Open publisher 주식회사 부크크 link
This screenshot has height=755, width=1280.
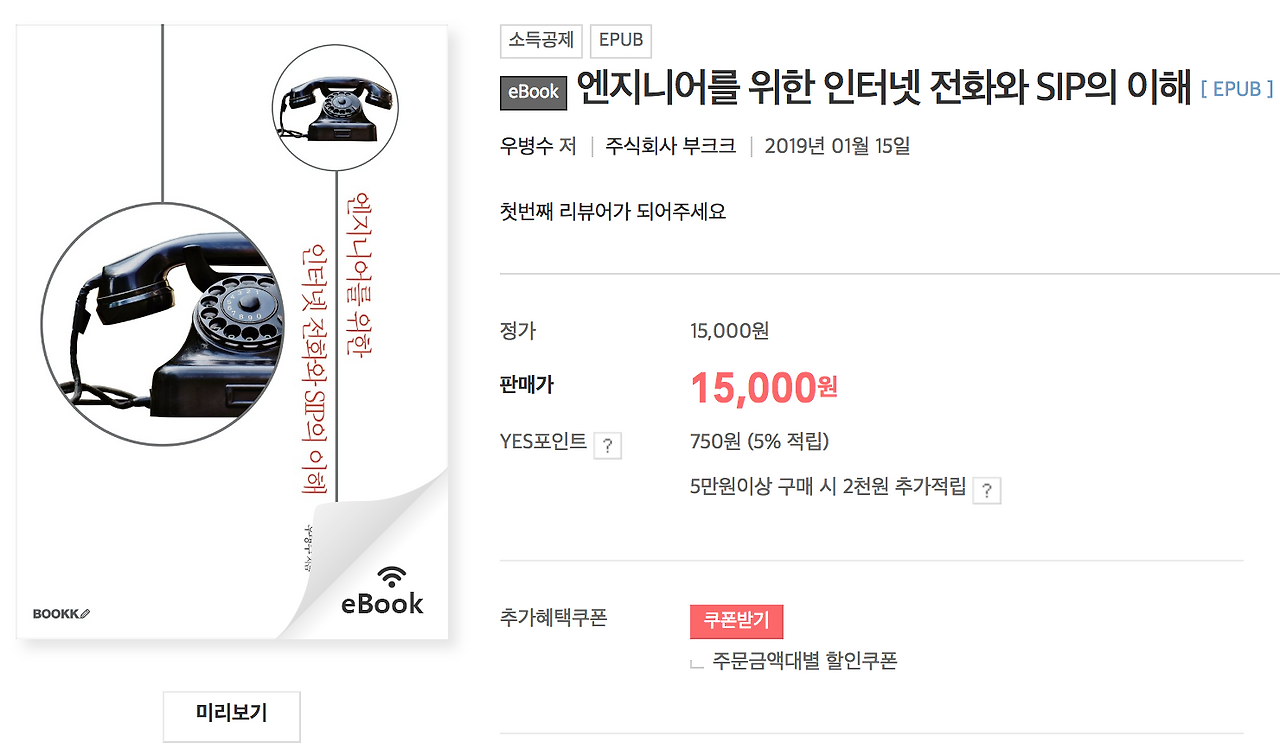coord(670,146)
